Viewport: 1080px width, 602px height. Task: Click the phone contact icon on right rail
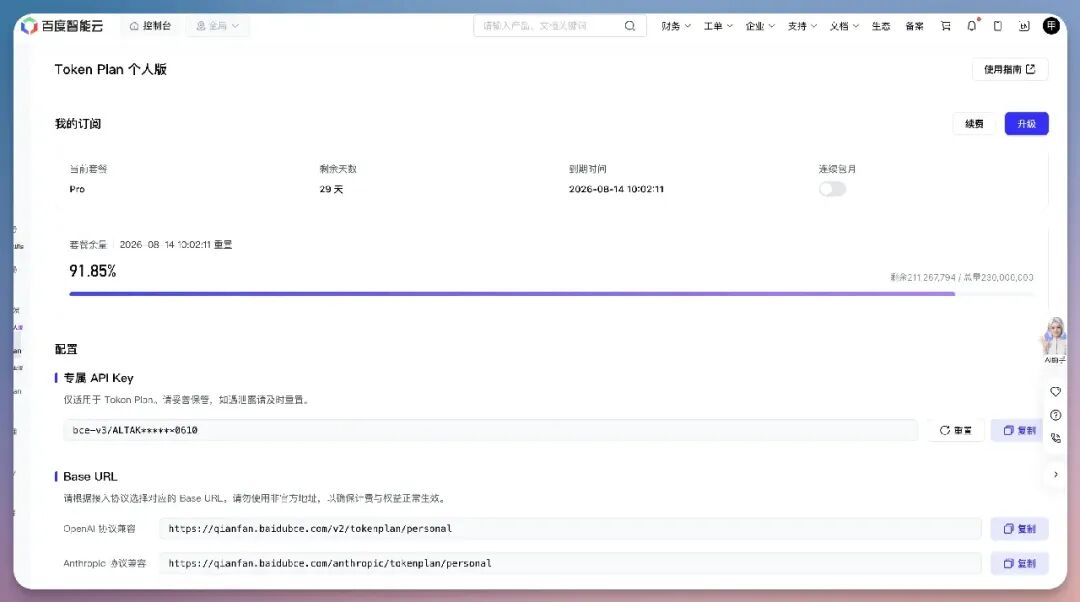1055,438
